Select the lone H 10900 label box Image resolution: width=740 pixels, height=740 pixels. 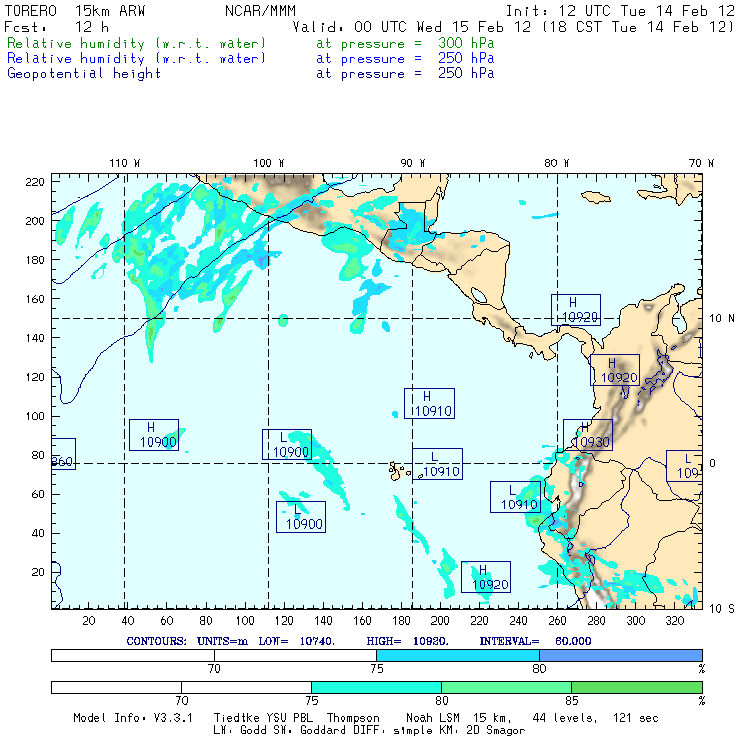pyautogui.click(x=154, y=434)
